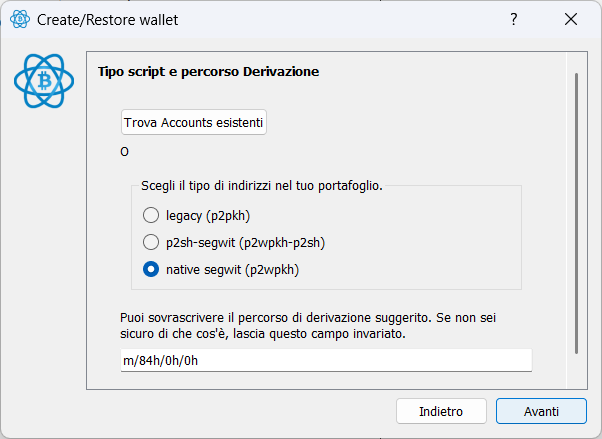Click the Puoi sovrascrivere il percorso description text
This screenshot has width=602, height=439.
(x=308, y=326)
